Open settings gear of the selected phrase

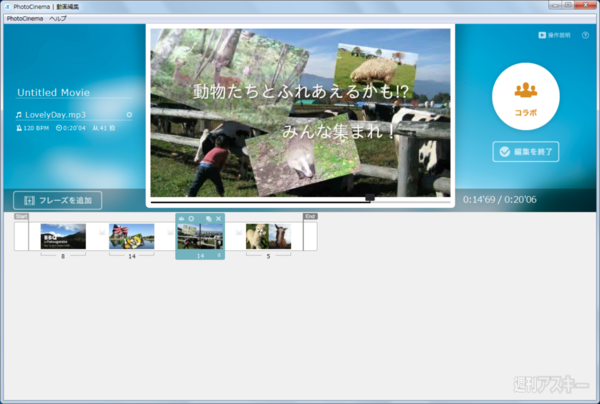(191, 218)
